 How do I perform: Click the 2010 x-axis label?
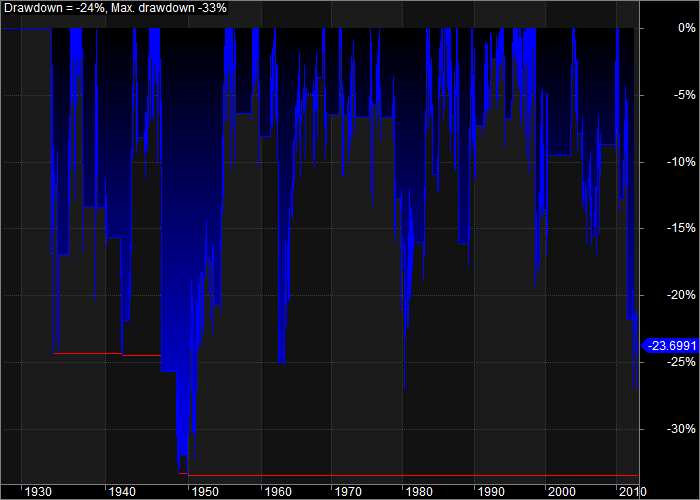tap(633, 492)
